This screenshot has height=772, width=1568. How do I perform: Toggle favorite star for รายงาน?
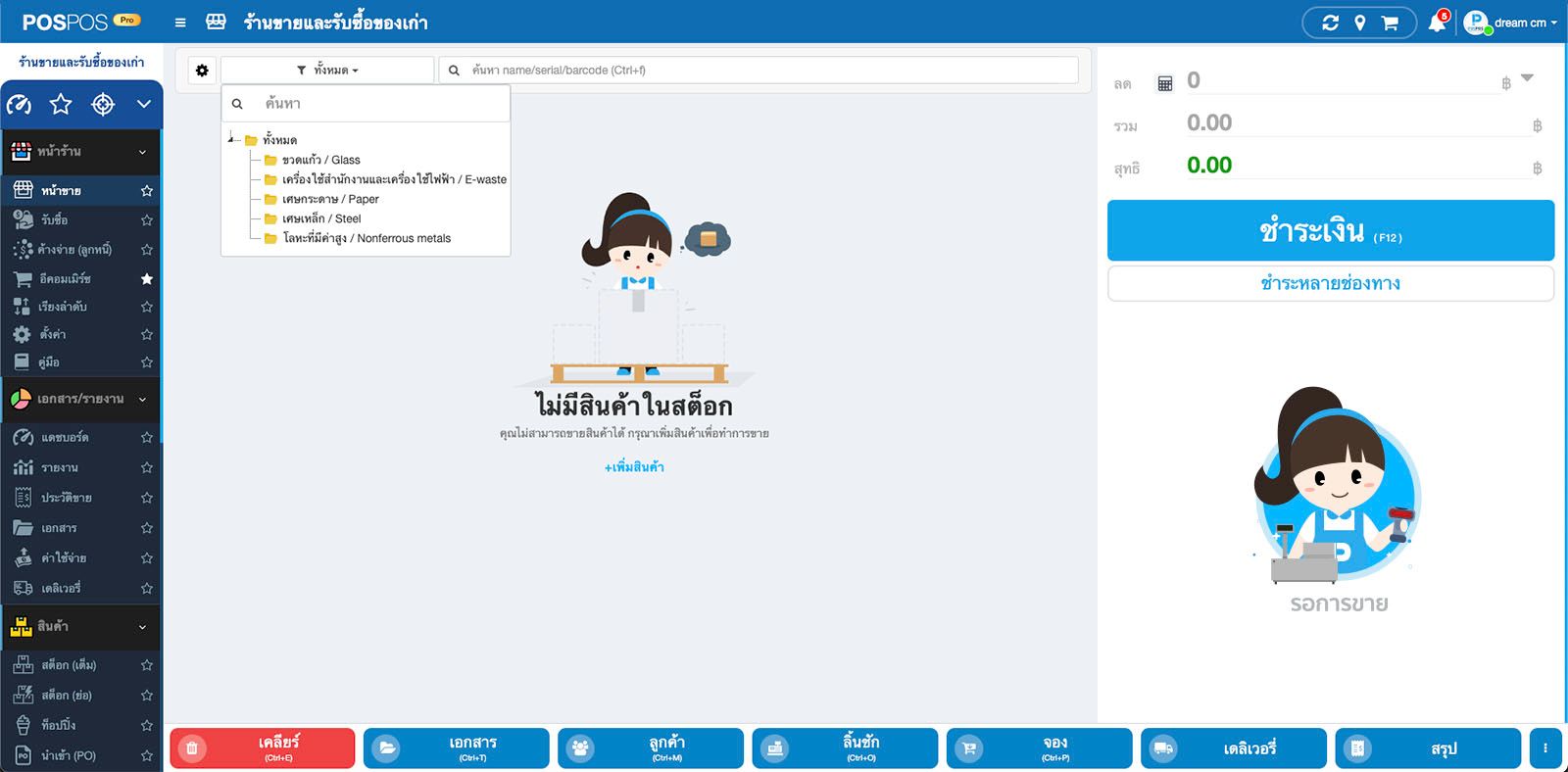click(x=147, y=467)
